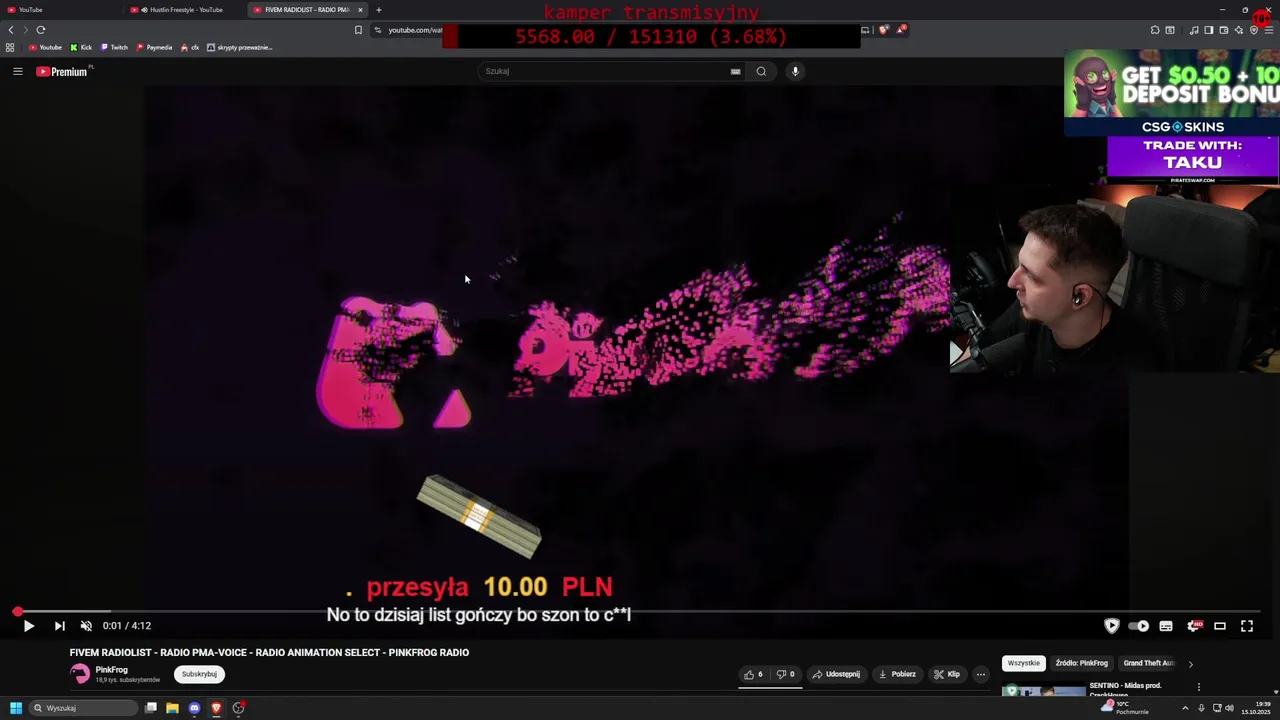1280x720 pixels.
Task: Select the Źródło: PinkFrog filter chip
Action: pos(1081,663)
